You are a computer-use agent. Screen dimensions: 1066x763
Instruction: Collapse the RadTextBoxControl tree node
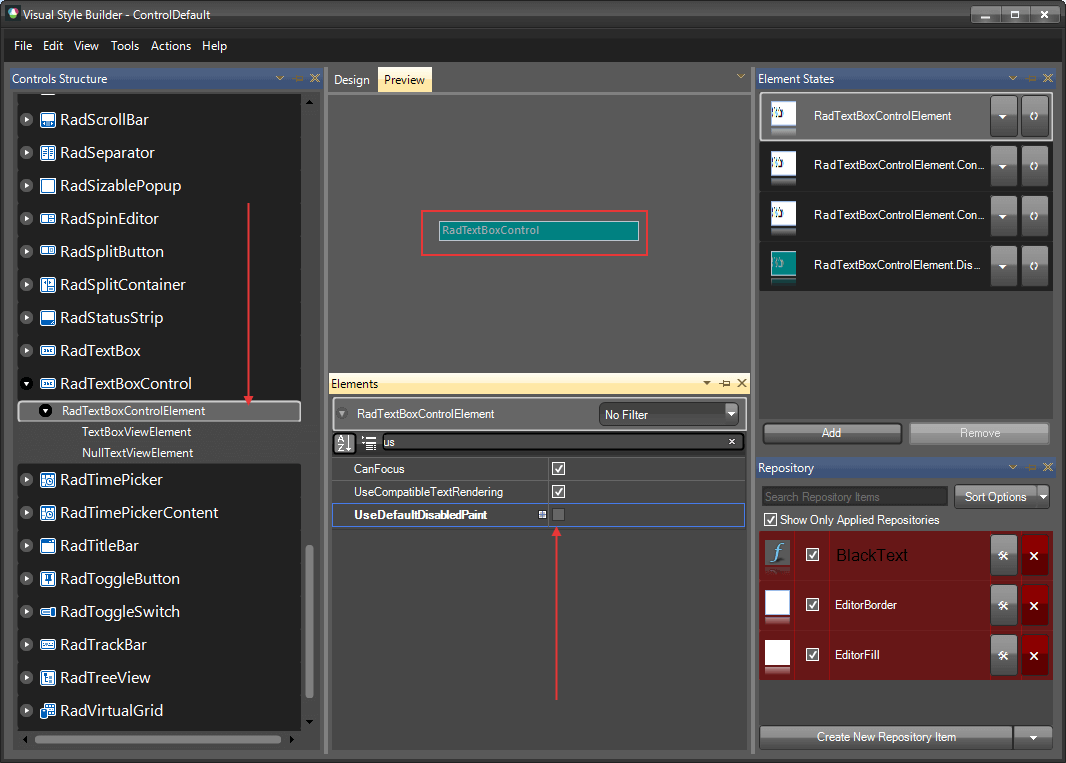point(24,383)
